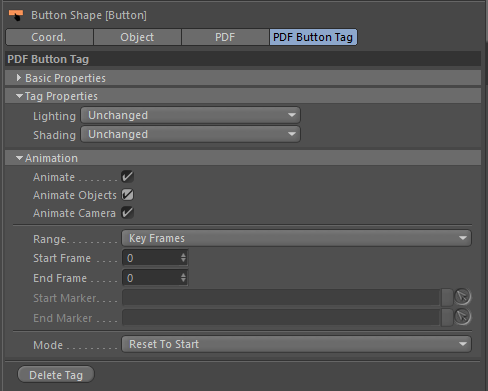488x391 pixels.
Task: Uncheck the Animate checkbox
Action: coord(127,177)
